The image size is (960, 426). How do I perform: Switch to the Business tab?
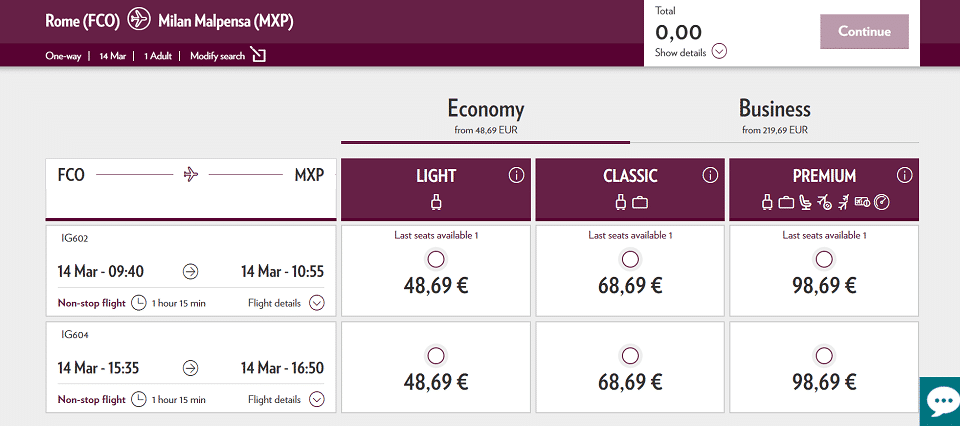click(x=774, y=116)
